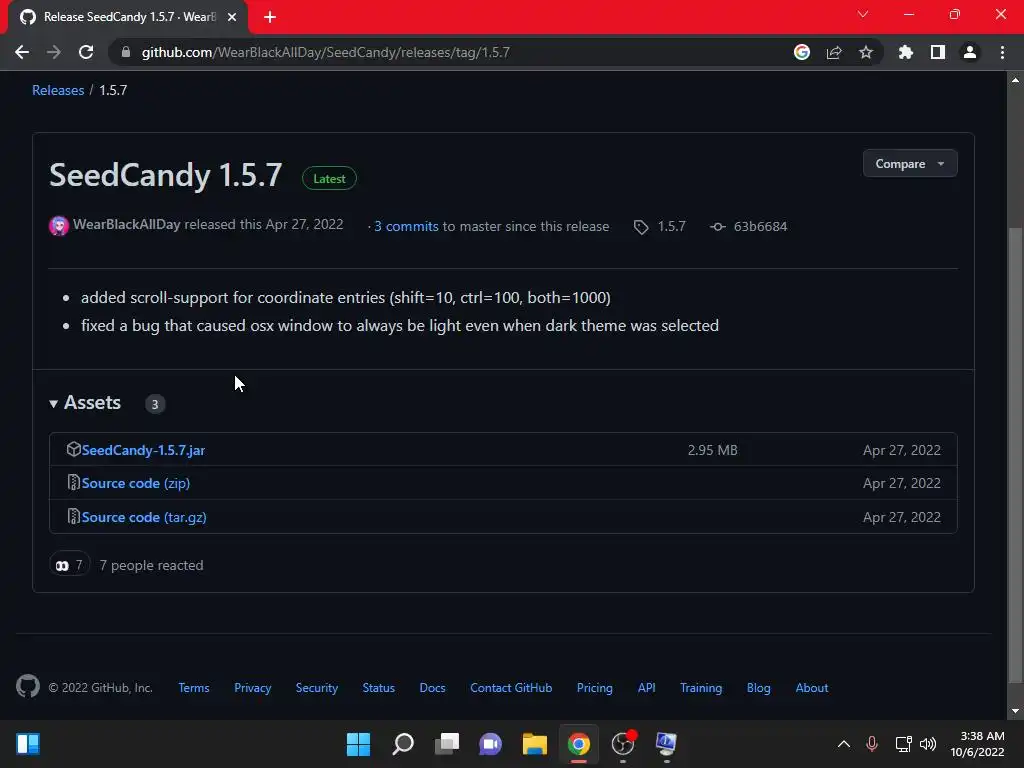Download Source code (zip)
Screen dimensions: 1024x768
coord(136,483)
